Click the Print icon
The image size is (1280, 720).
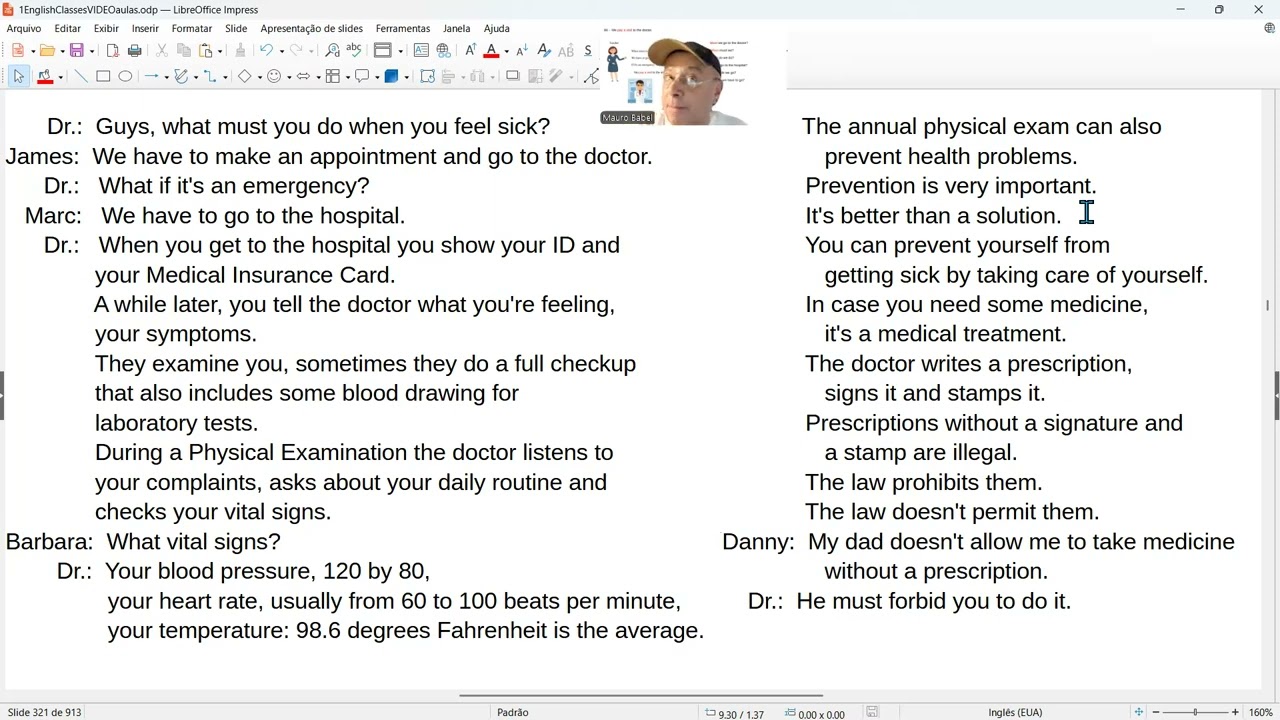click(x=135, y=50)
